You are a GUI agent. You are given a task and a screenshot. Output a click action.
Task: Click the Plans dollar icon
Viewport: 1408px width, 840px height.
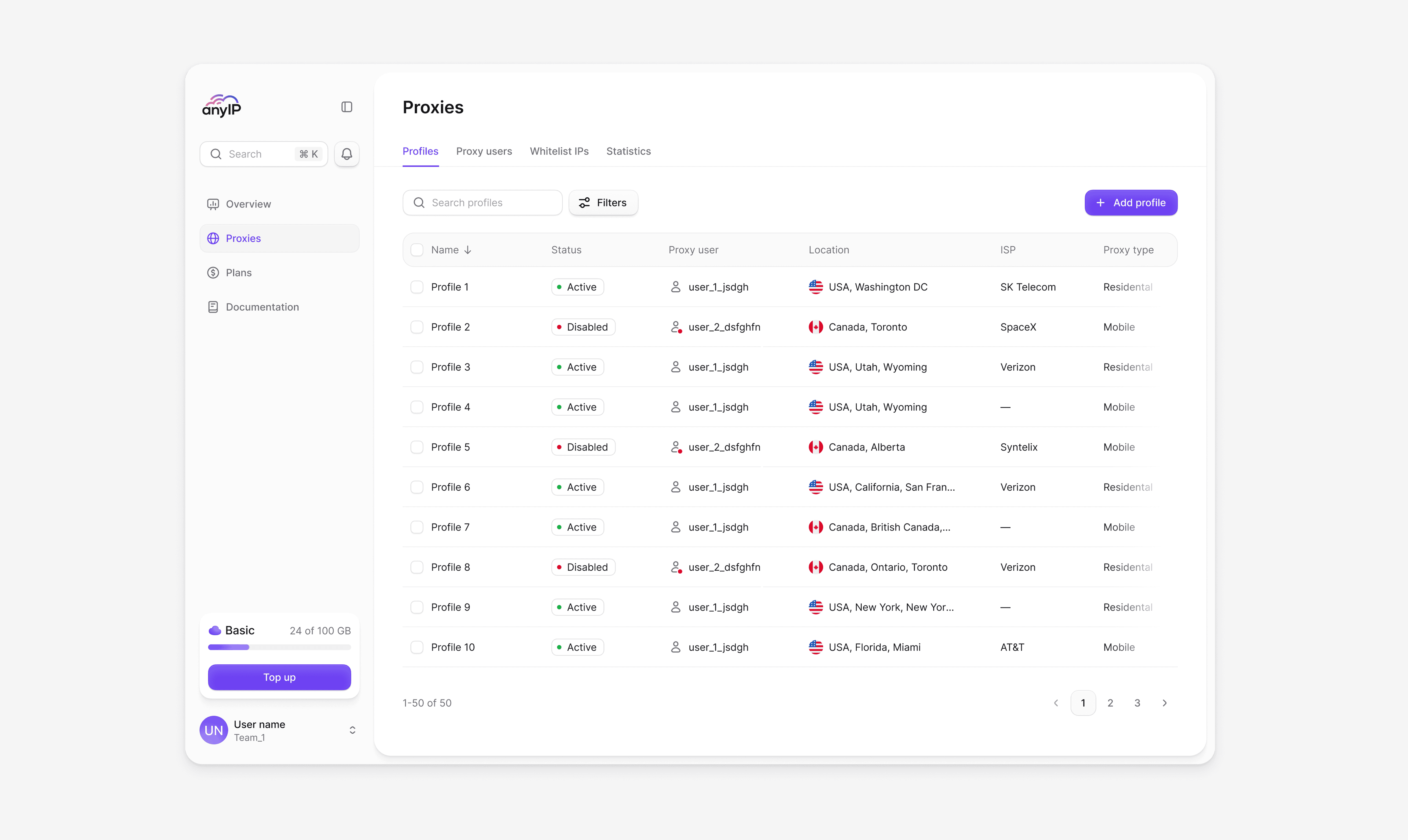[x=213, y=273]
